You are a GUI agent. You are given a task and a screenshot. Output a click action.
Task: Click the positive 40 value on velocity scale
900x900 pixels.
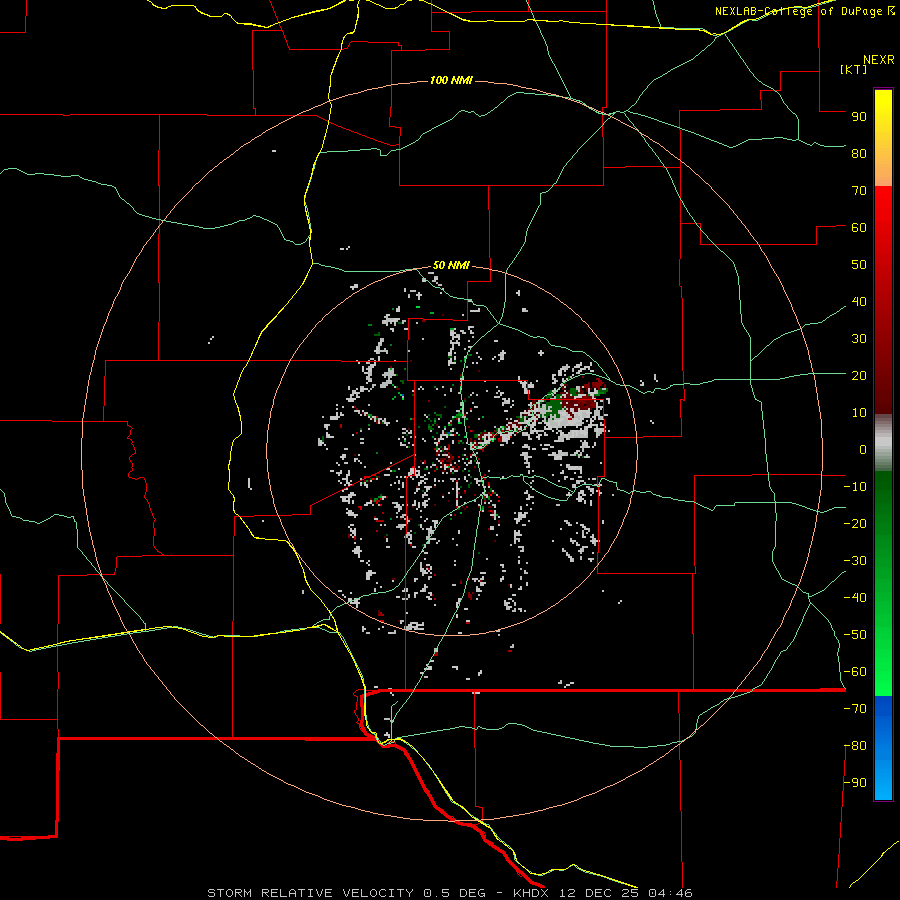point(859,301)
